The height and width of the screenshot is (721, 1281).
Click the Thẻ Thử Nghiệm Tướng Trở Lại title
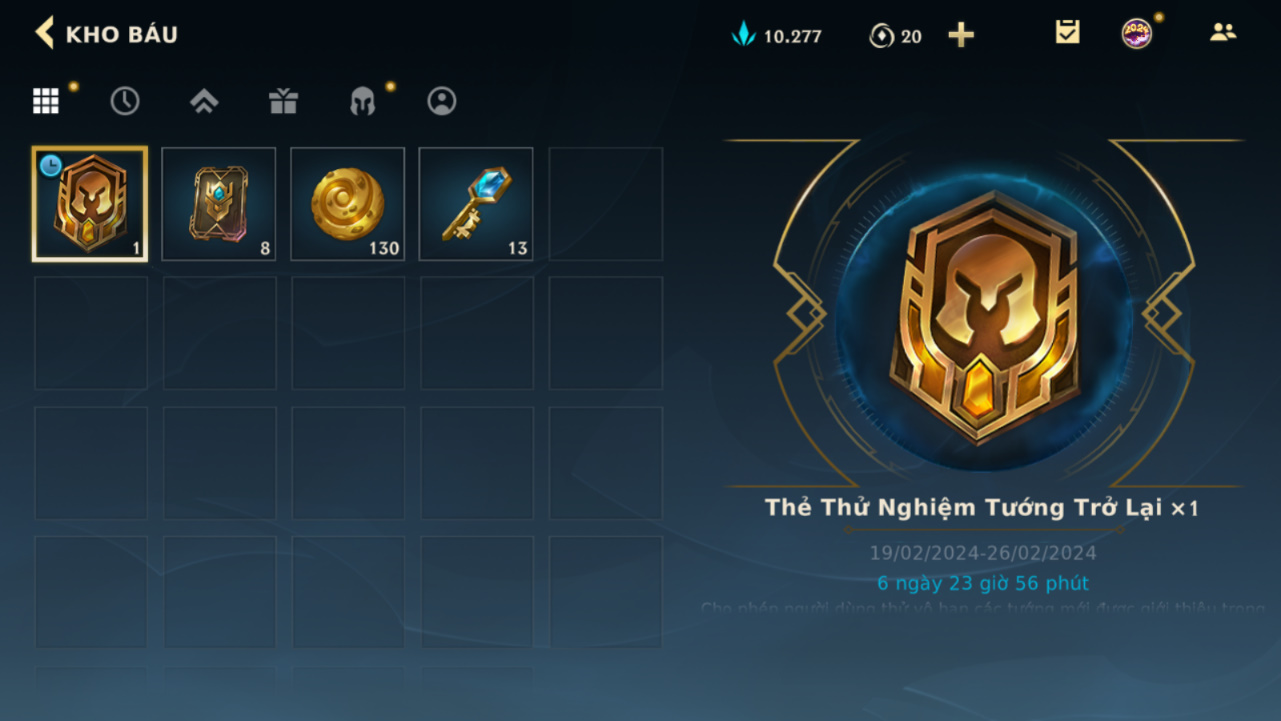click(x=968, y=508)
